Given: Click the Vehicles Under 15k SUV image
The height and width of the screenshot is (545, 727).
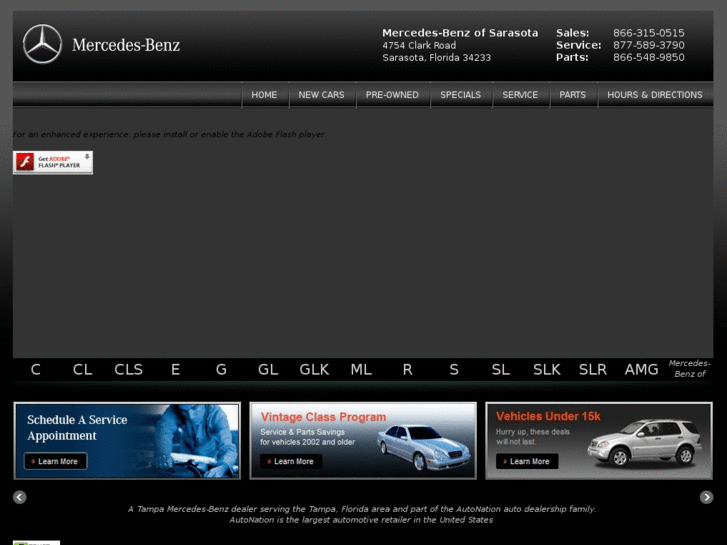Looking at the screenshot, I should pyautogui.click(x=644, y=442).
